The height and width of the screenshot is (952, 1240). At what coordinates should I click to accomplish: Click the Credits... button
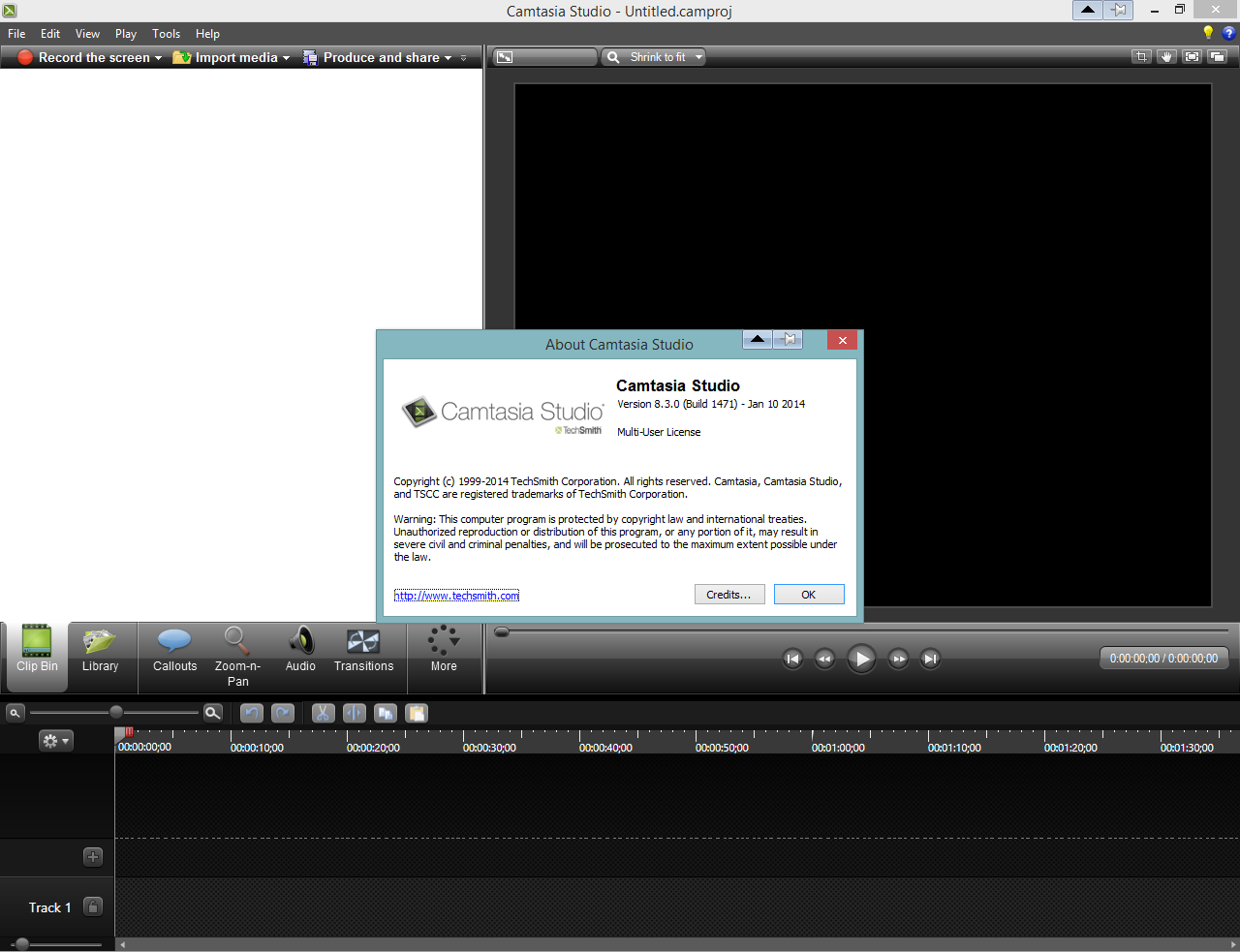(x=729, y=595)
